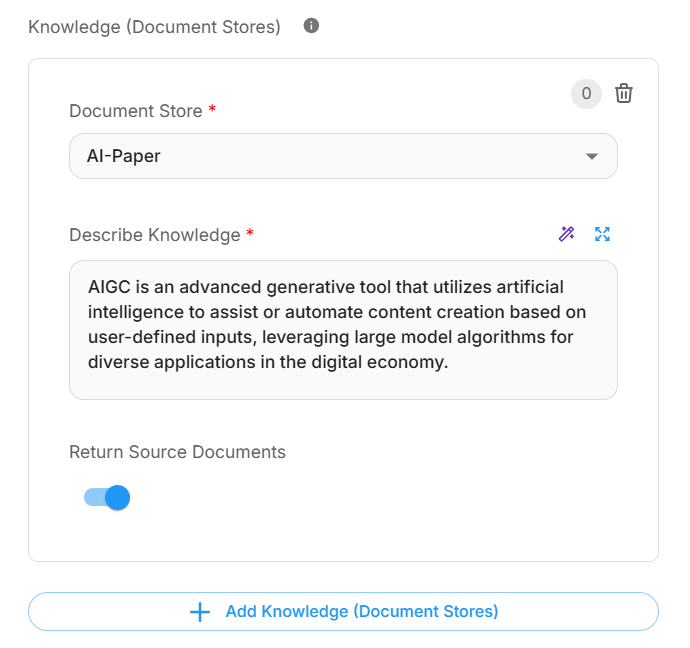Focus the Describe Knowledge text area
Screen dimensions: 690x648
342,382
